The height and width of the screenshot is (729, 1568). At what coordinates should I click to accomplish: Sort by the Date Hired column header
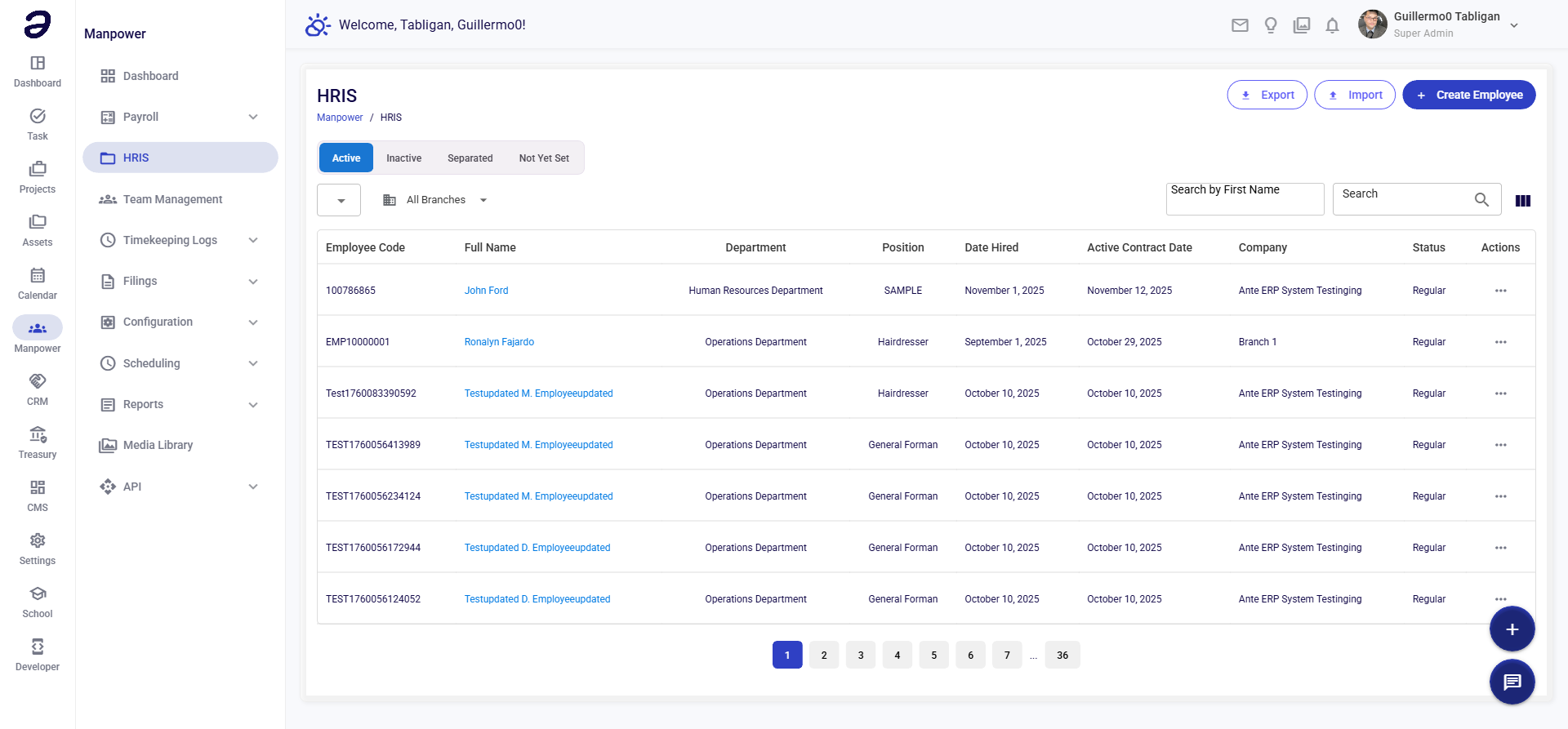(991, 247)
